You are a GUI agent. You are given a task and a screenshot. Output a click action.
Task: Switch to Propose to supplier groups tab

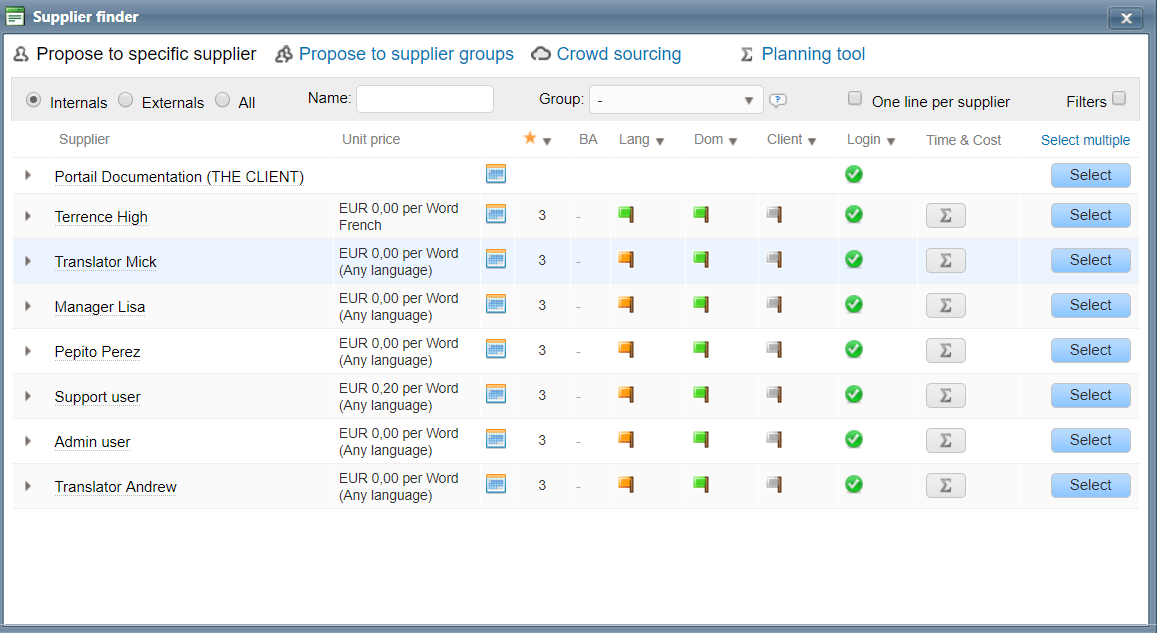405,54
